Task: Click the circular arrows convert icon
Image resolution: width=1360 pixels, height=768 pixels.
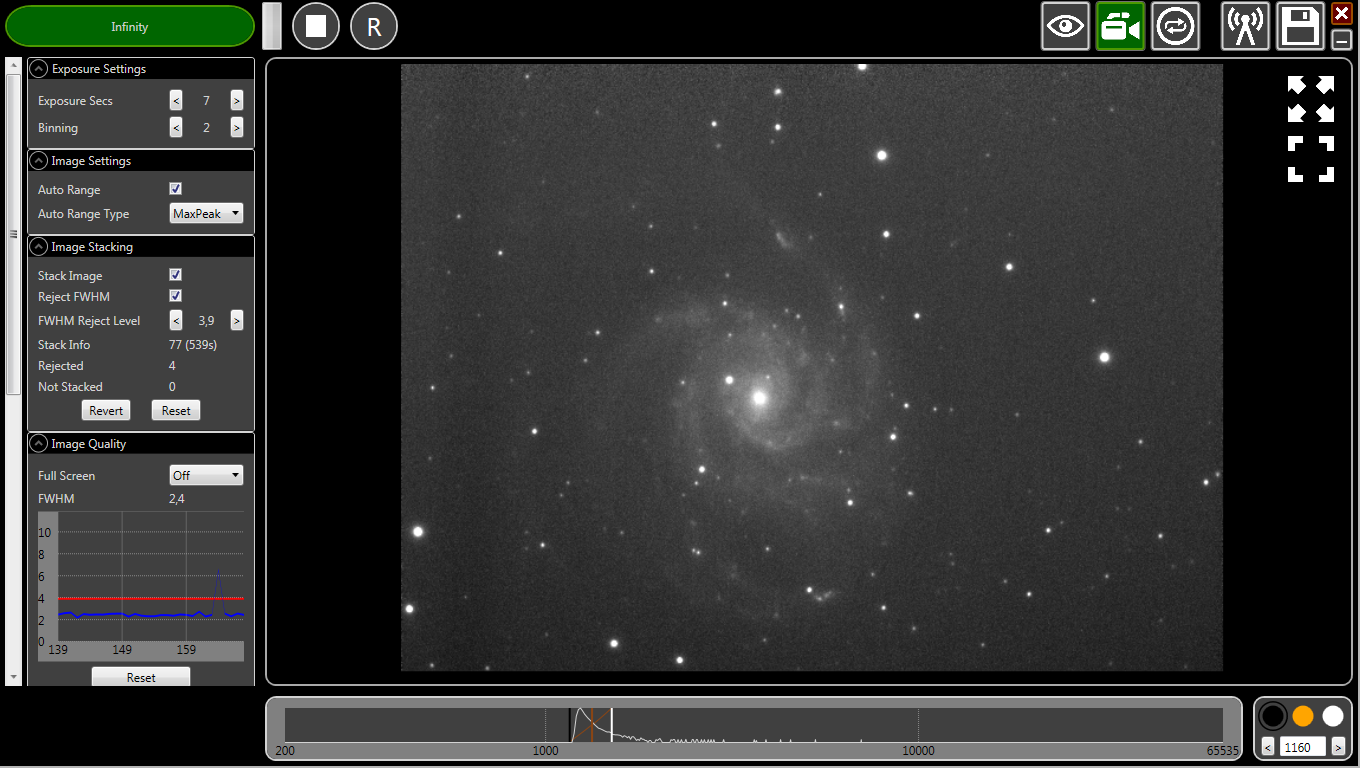Action: click(1175, 26)
